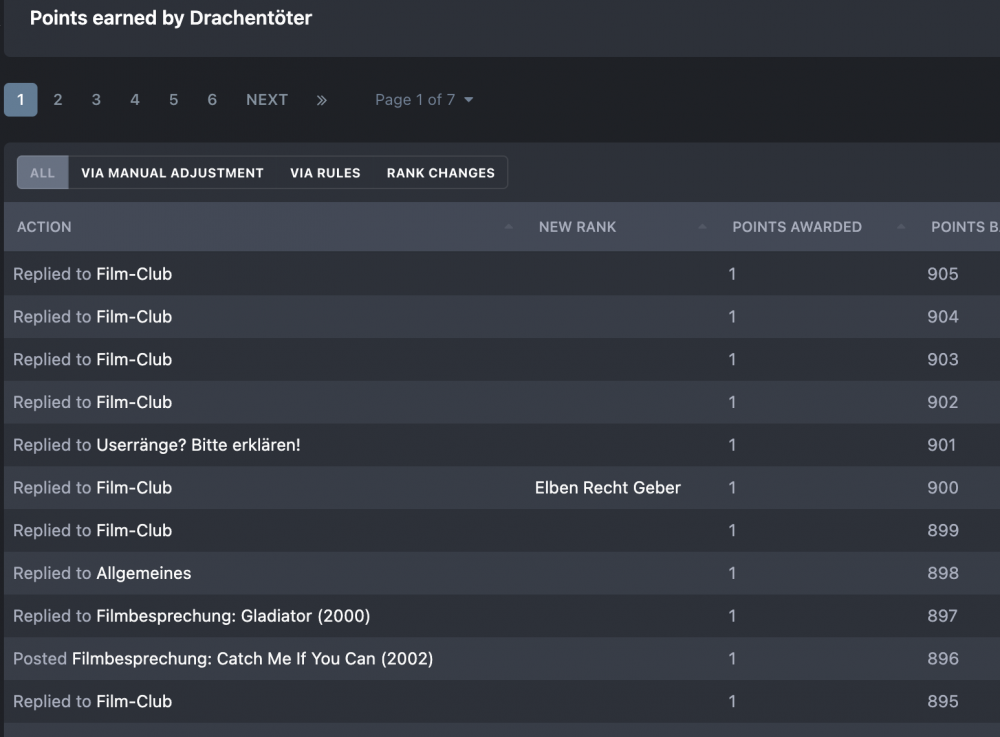1000x737 pixels.
Task: Go to page 2
Action: 58,100
